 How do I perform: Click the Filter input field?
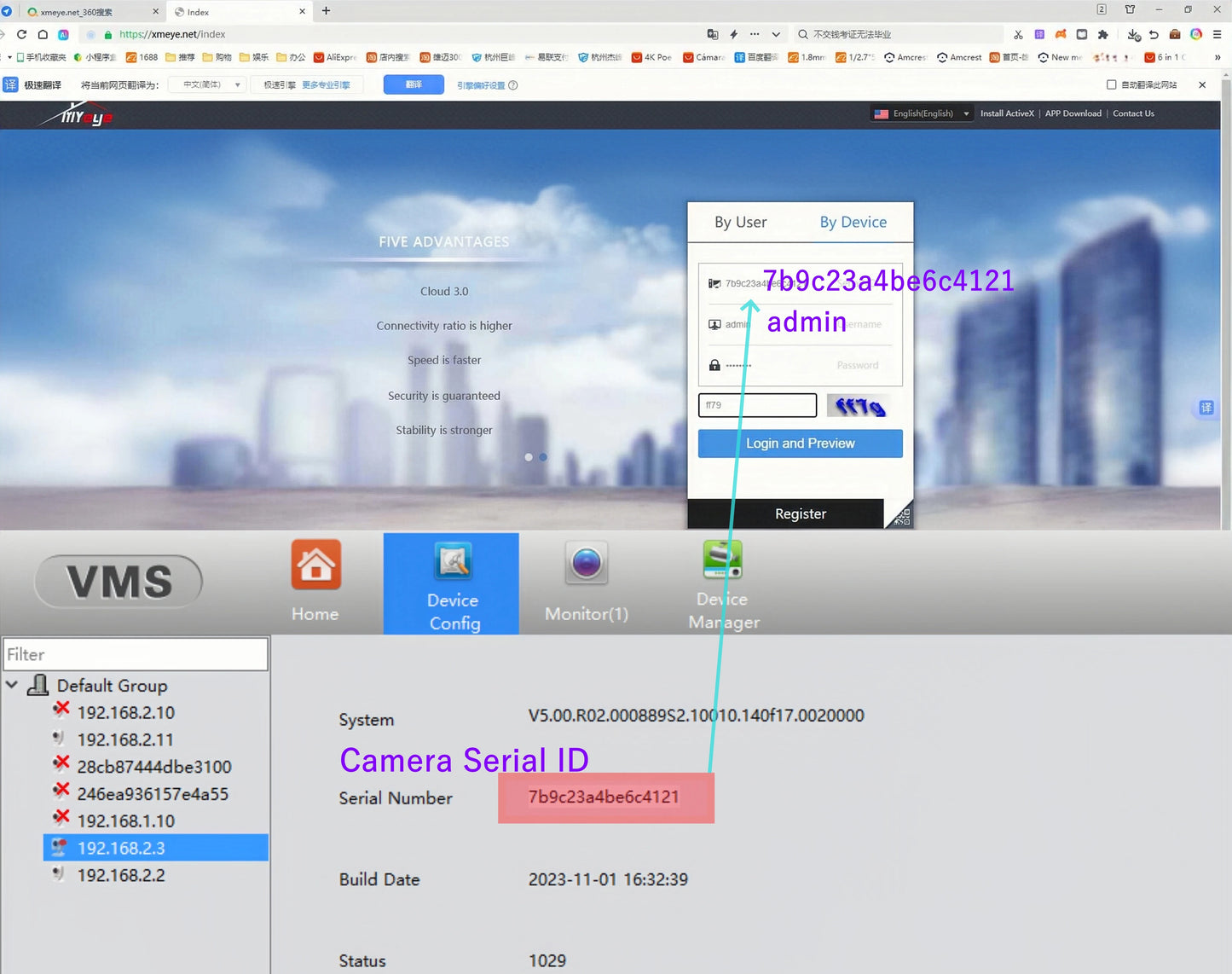click(136, 654)
